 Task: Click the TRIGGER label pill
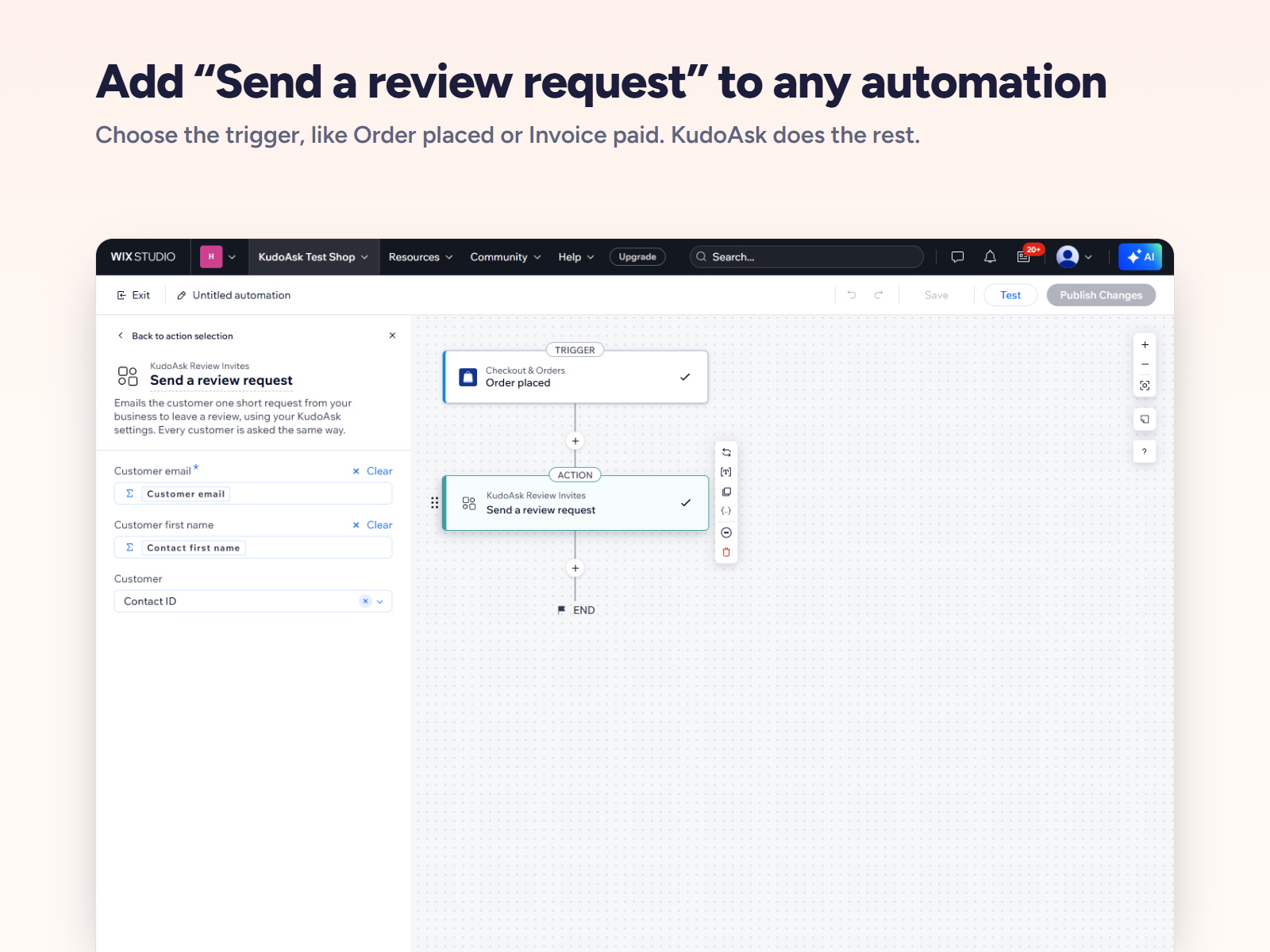pyautogui.click(x=575, y=350)
